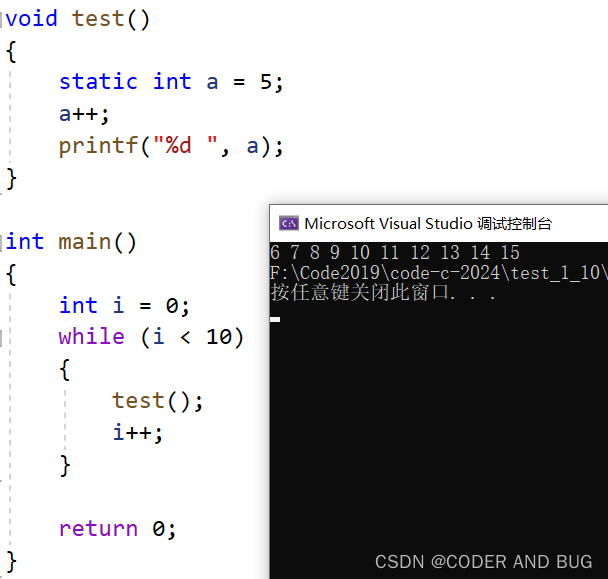This screenshot has width=608, height=579.
Task: Click the '"%d "' format string literal
Action: pos(185,145)
